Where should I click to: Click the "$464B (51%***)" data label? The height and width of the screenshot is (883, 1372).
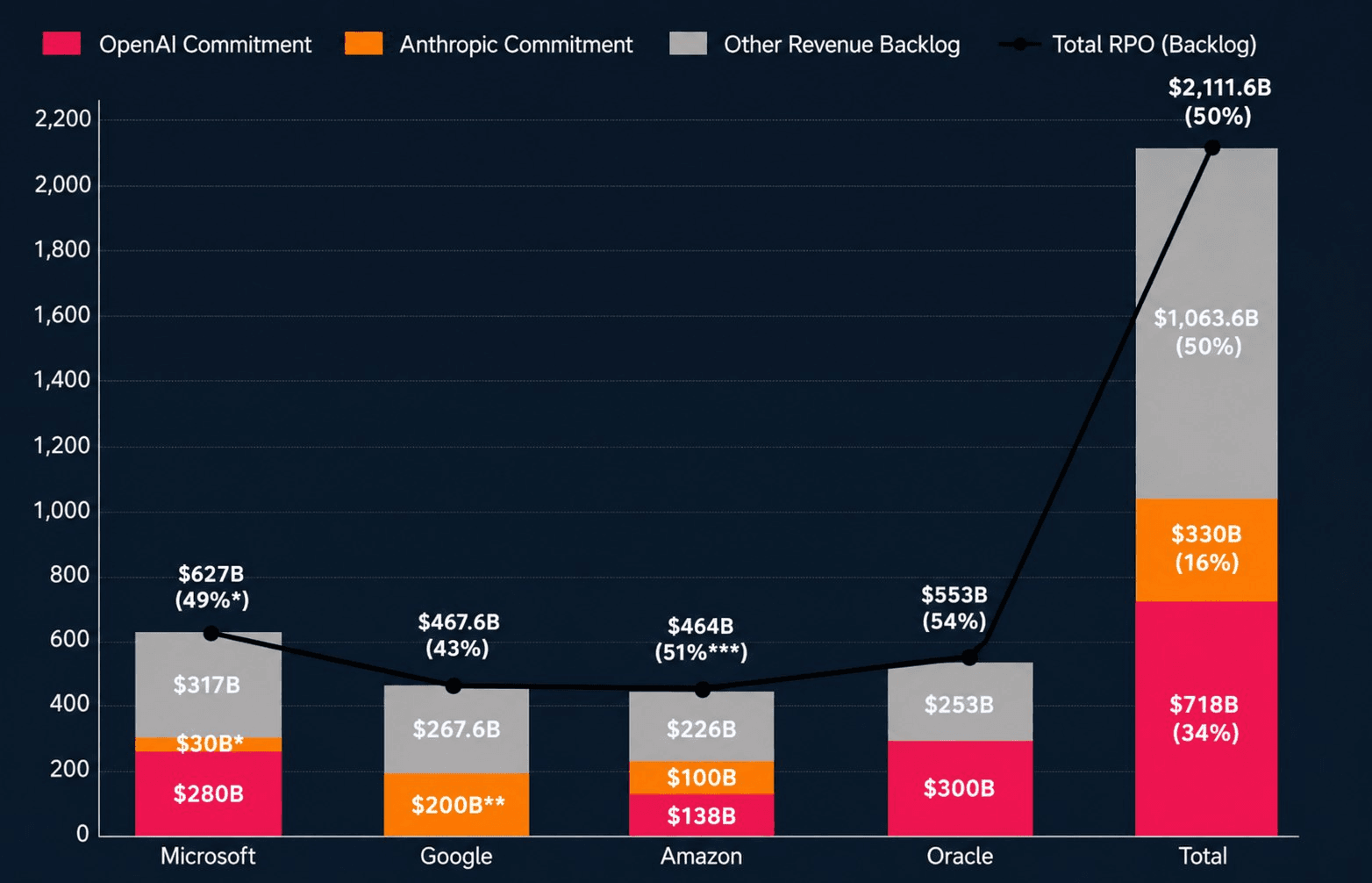pyautogui.click(x=701, y=639)
